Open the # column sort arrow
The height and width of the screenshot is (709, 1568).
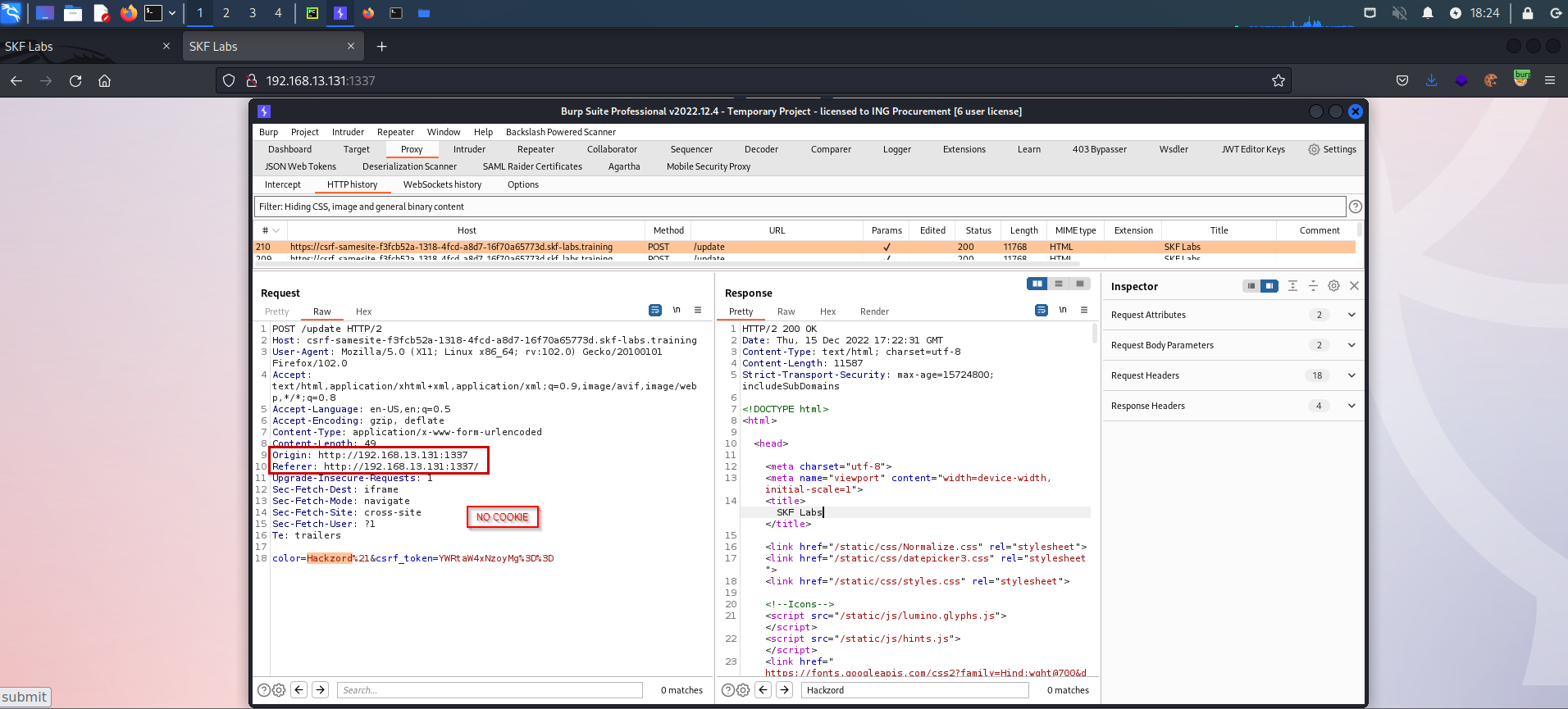pyautogui.click(x=276, y=230)
